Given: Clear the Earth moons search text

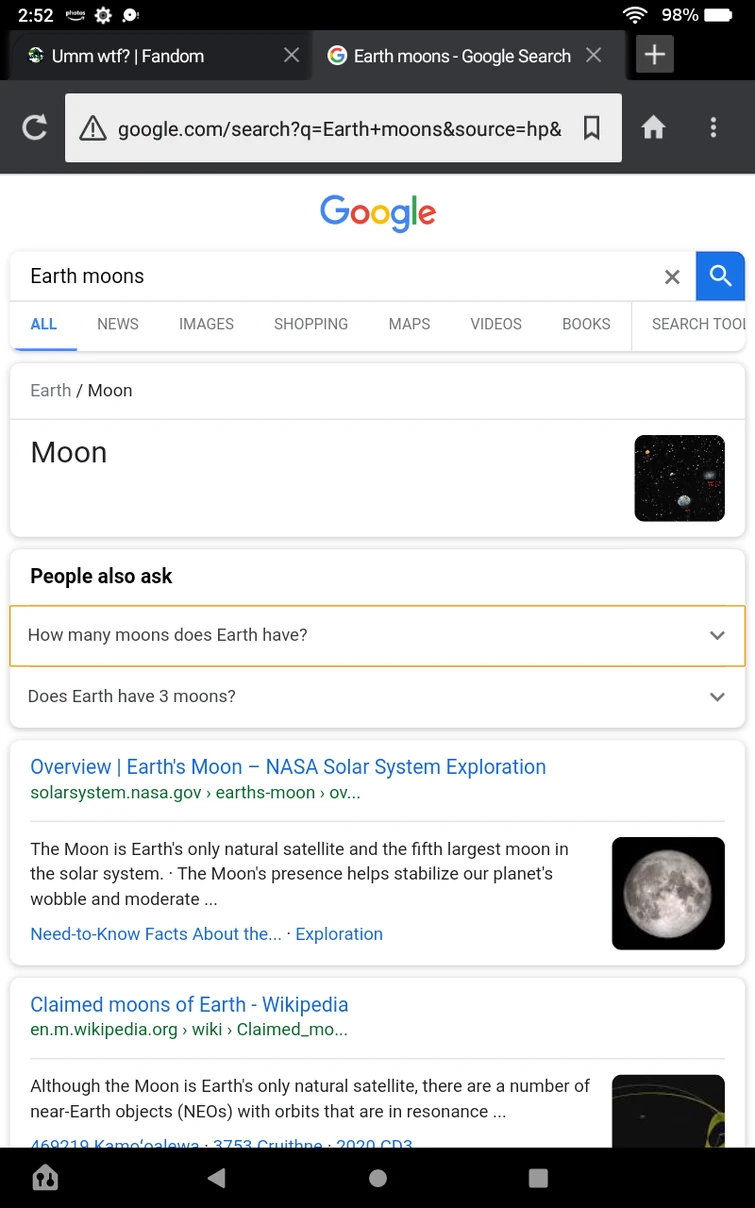Looking at the screenshot, I should click(672, 277).
